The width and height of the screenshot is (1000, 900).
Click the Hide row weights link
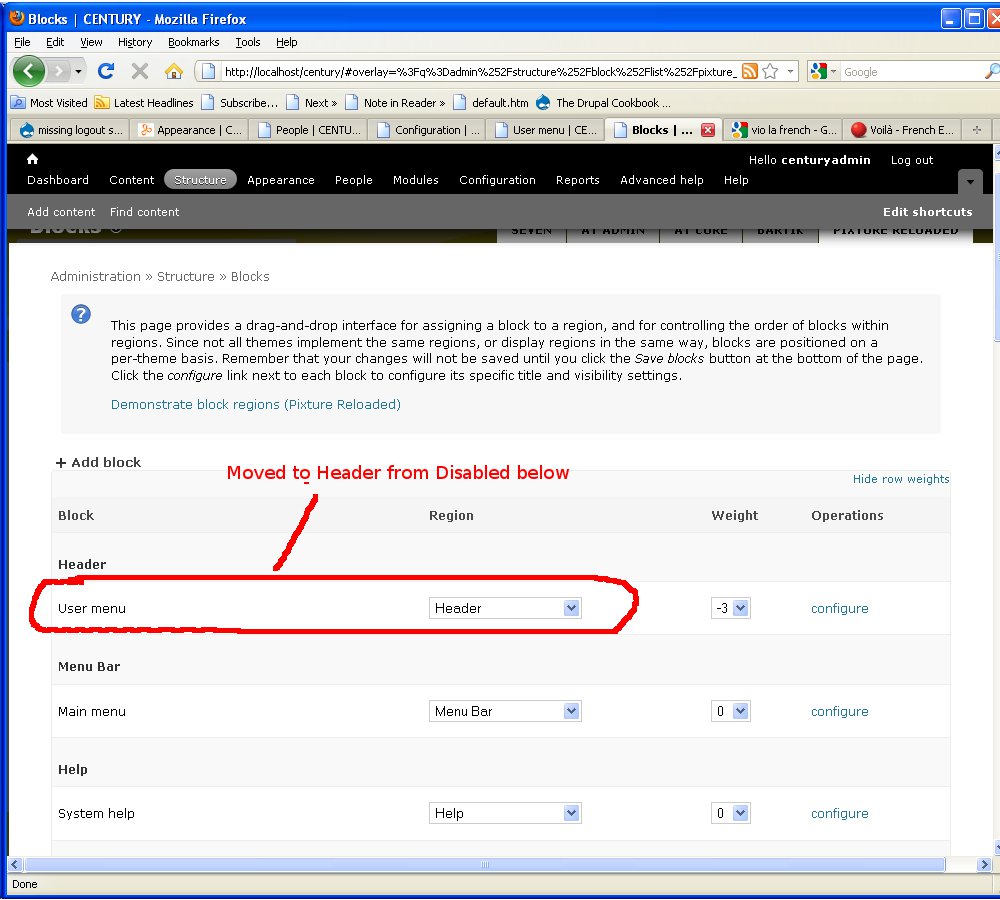click(x=900, y=479)
